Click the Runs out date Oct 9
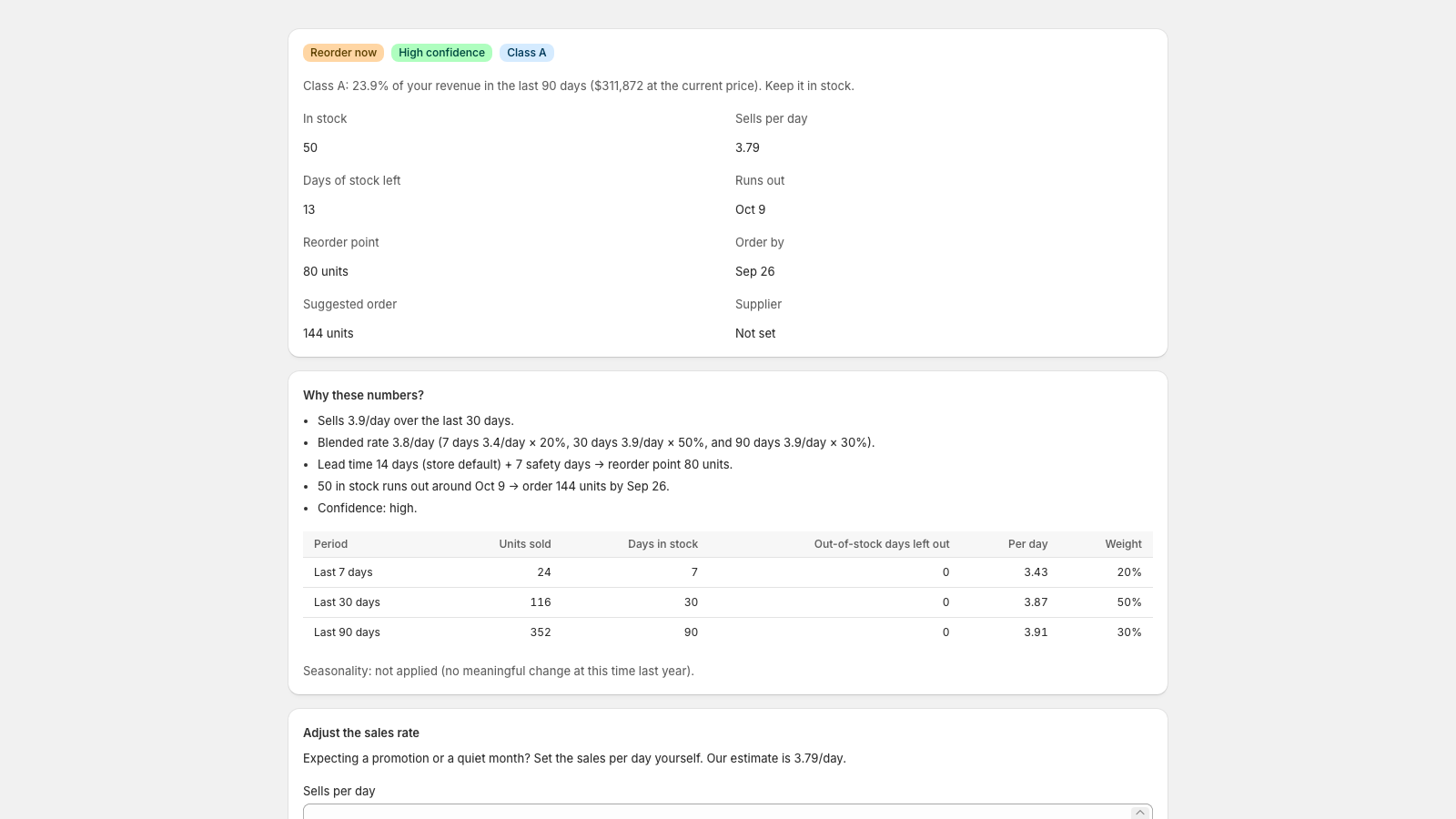The width and height of the screenshot is (1456, 819). 751,209
